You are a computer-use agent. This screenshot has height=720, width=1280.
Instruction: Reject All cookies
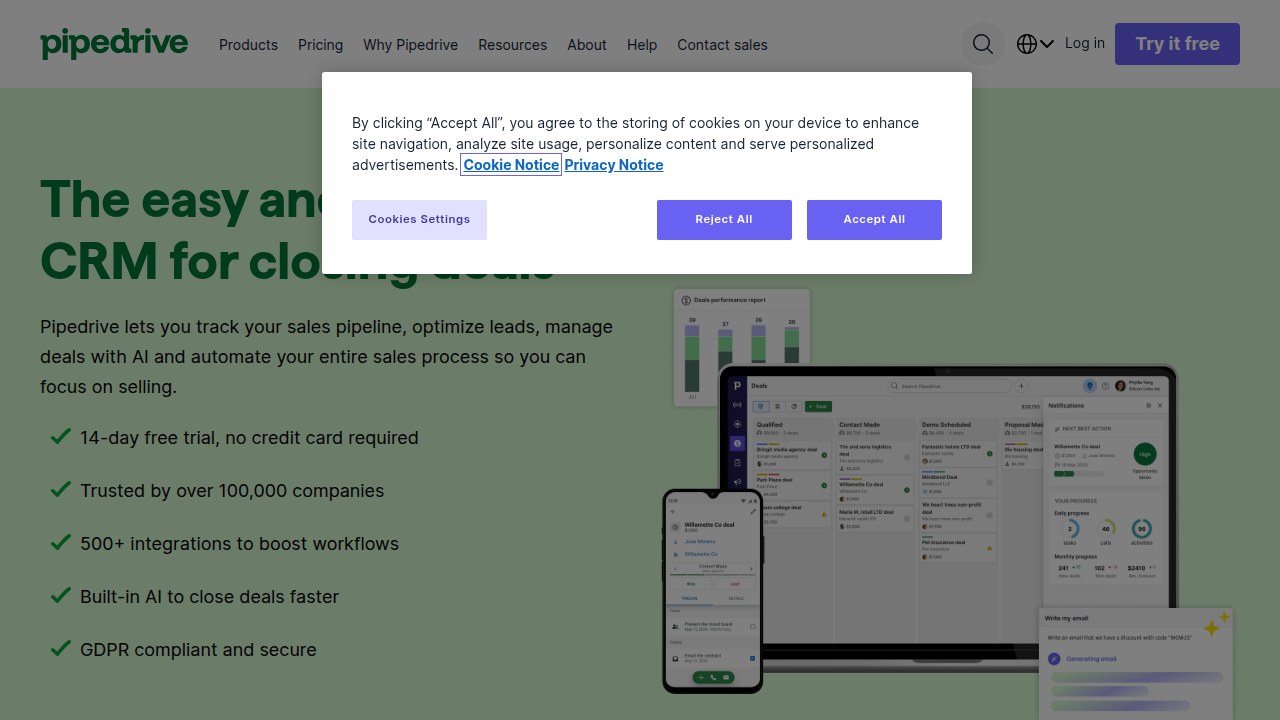[x=724, y=220]
